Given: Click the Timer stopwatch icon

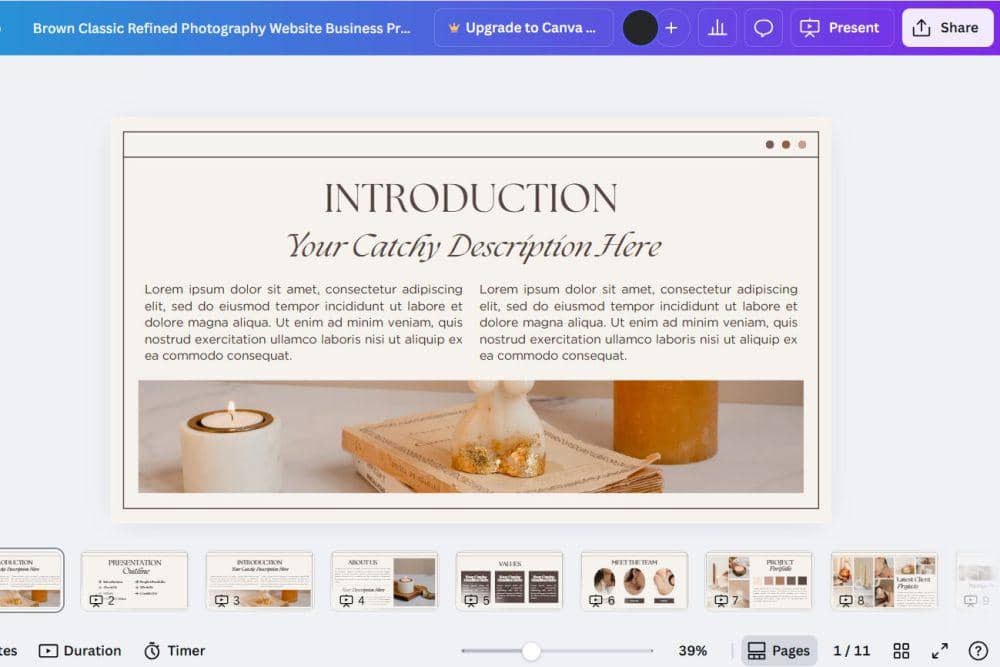Looking at the screenshot, I should [x=153, y=650].
